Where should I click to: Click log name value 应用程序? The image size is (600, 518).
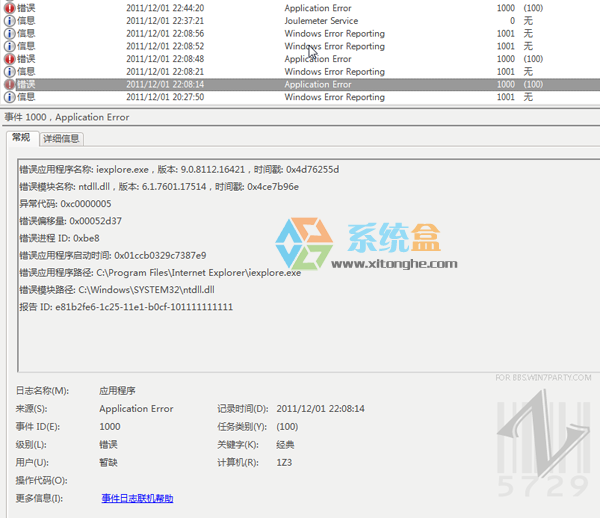point(117,391)
